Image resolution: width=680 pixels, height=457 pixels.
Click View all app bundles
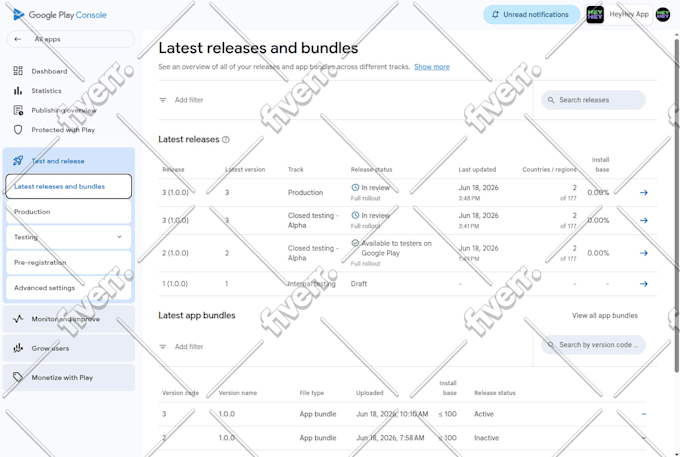pos(605,316)
